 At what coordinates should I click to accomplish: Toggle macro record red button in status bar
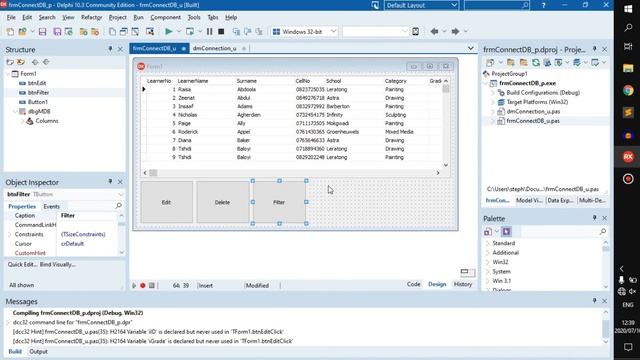point(142,285)
